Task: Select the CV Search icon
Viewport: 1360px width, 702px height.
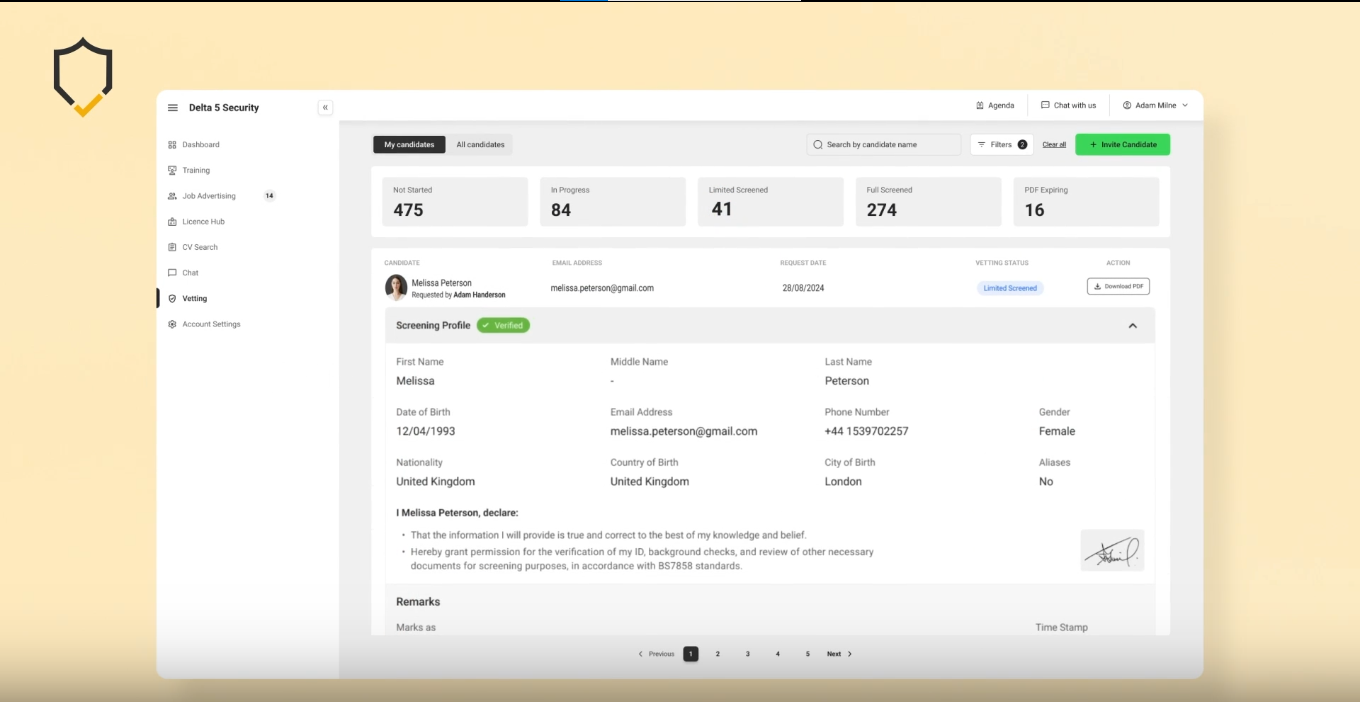Action: point(171,246)
